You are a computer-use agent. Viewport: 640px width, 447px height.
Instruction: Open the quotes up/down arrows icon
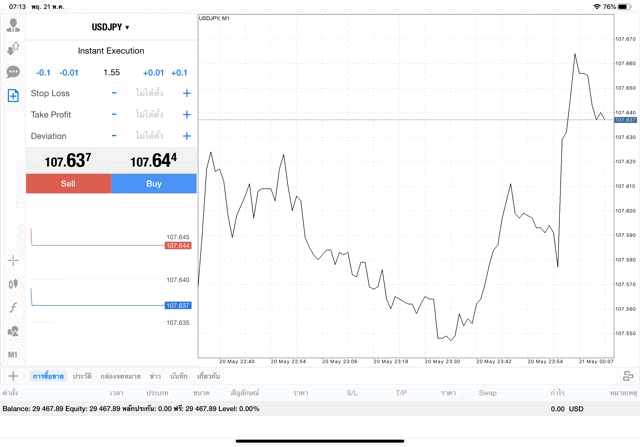coord(13,48)
